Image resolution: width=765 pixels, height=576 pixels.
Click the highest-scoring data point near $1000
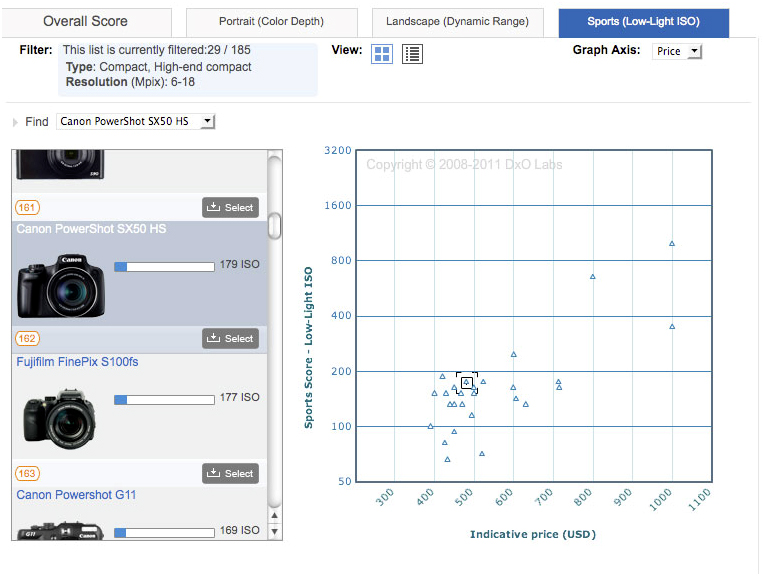(672, 243)
